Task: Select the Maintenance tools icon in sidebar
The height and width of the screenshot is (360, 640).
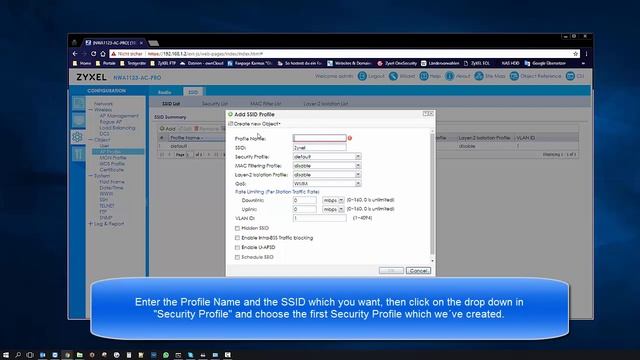Action: coord(78,154)
